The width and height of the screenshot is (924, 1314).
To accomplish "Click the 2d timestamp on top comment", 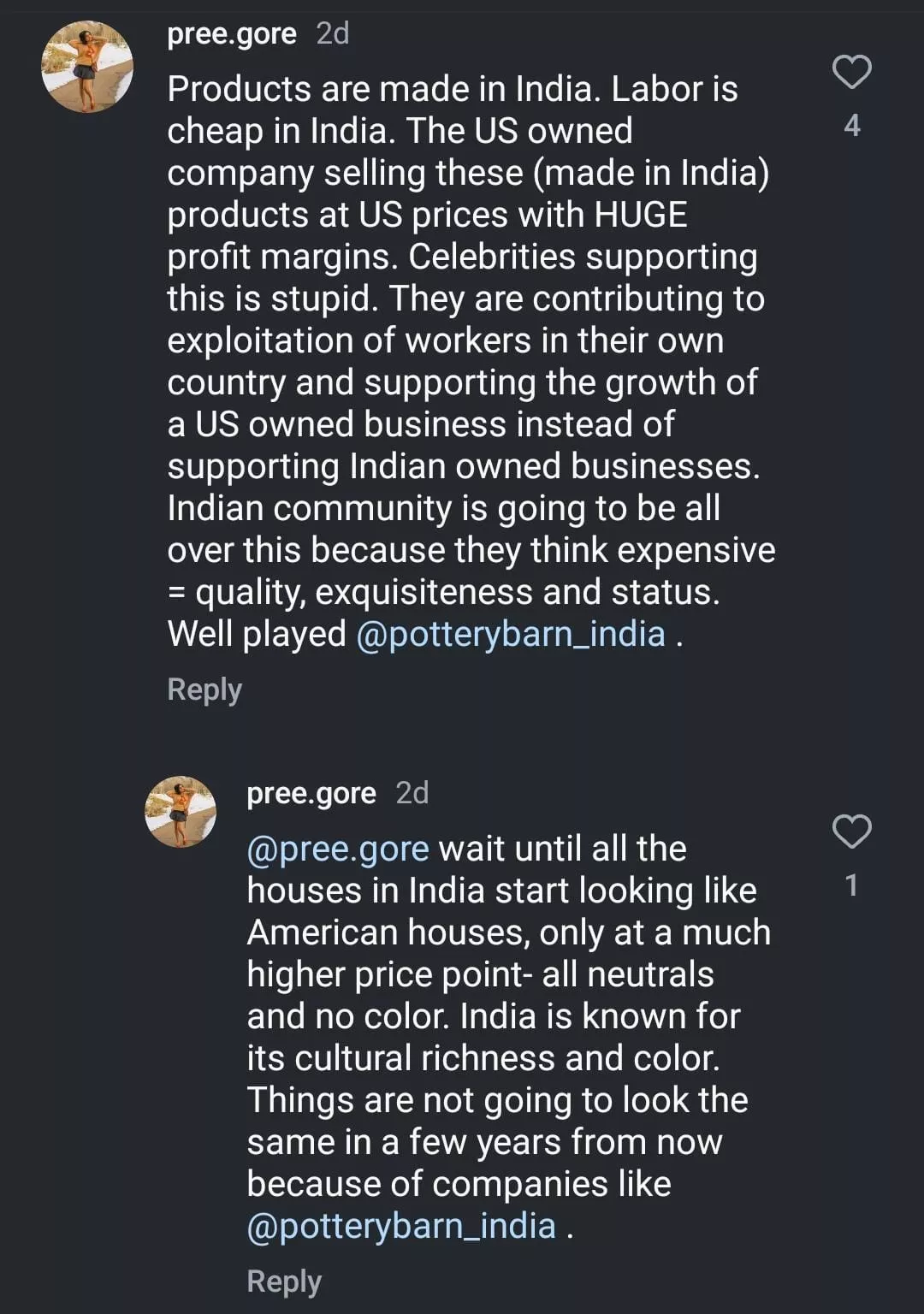I will [333, 33].
